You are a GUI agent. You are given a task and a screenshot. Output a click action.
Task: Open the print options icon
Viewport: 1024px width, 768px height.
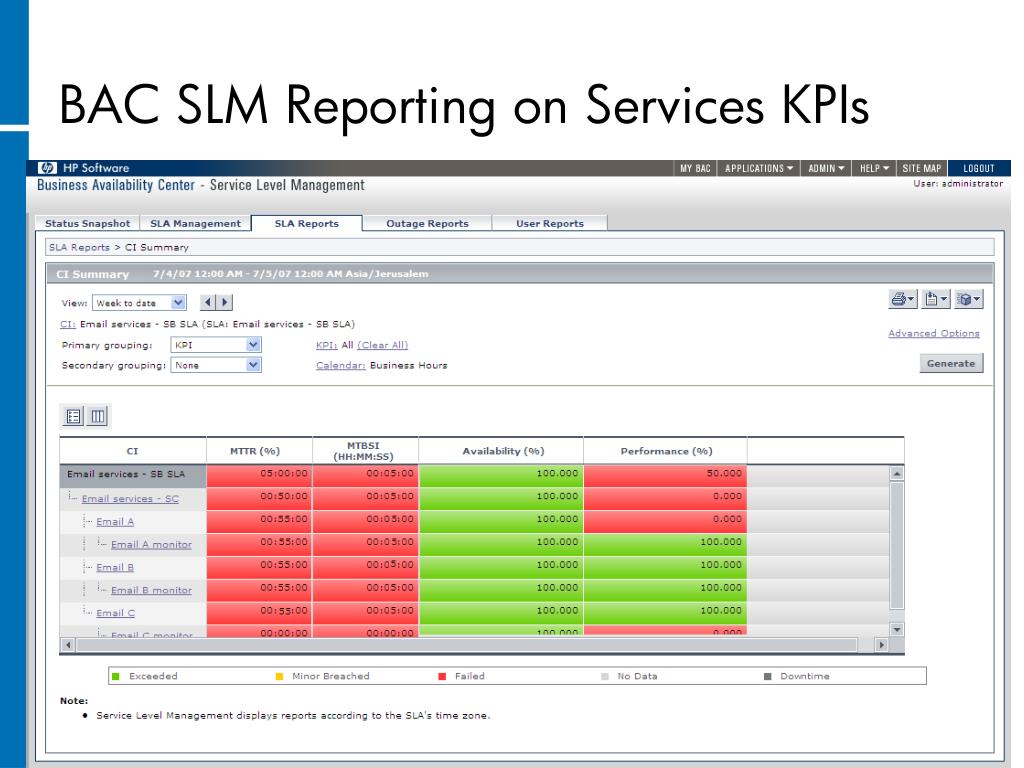[x=903, y=299]
